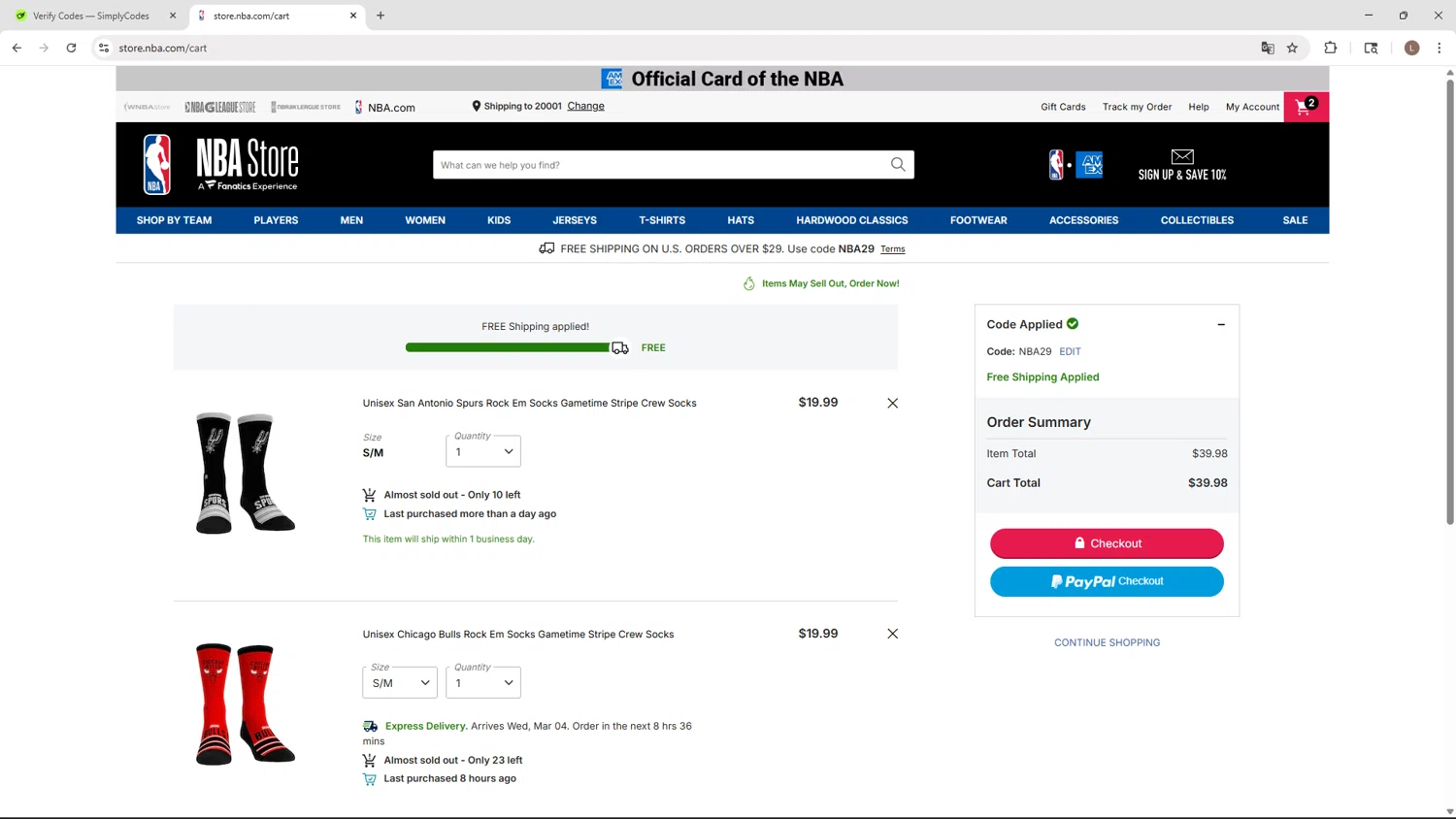The width and height of the screenshot is (1456, 819).
Task: Open the Help link
Action: click(x=1199, y=107)
